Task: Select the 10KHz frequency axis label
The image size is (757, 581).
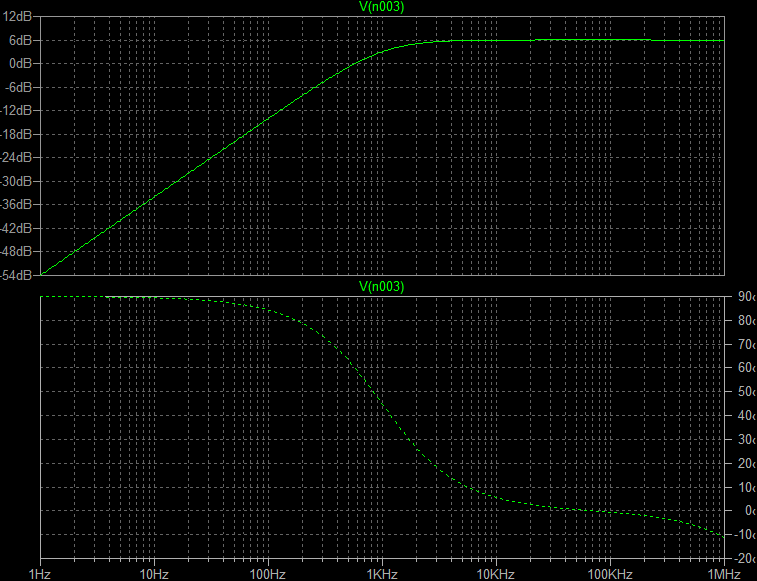Action: click(x=495, y=572)
